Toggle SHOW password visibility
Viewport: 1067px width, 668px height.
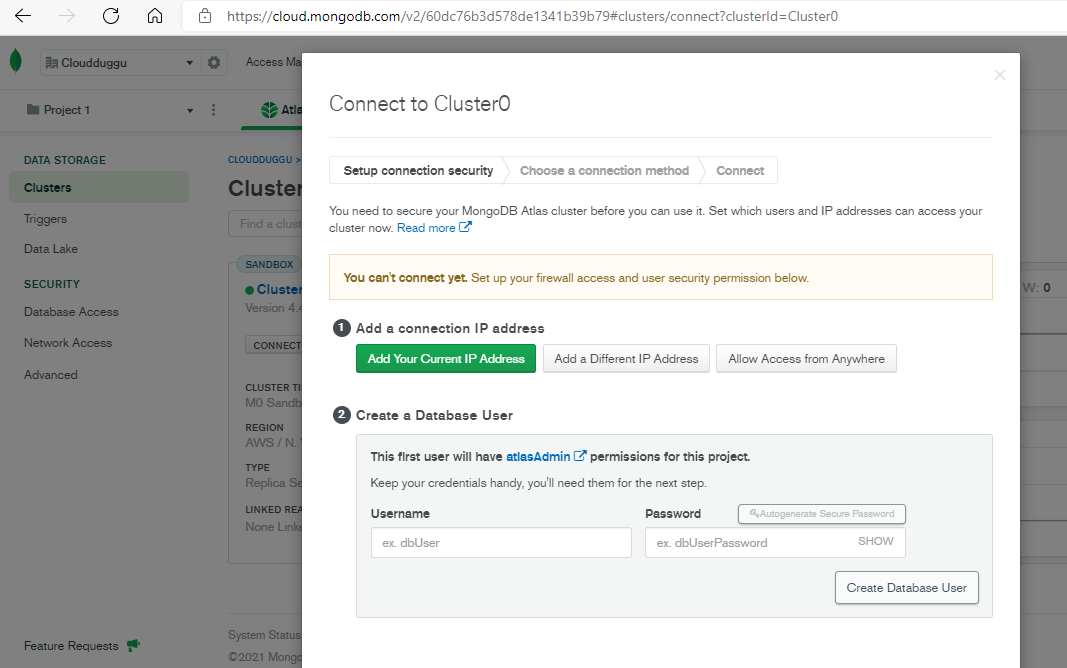pos(875,541)
